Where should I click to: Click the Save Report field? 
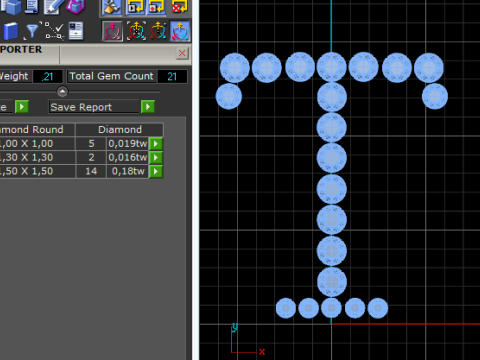point(94,107)
